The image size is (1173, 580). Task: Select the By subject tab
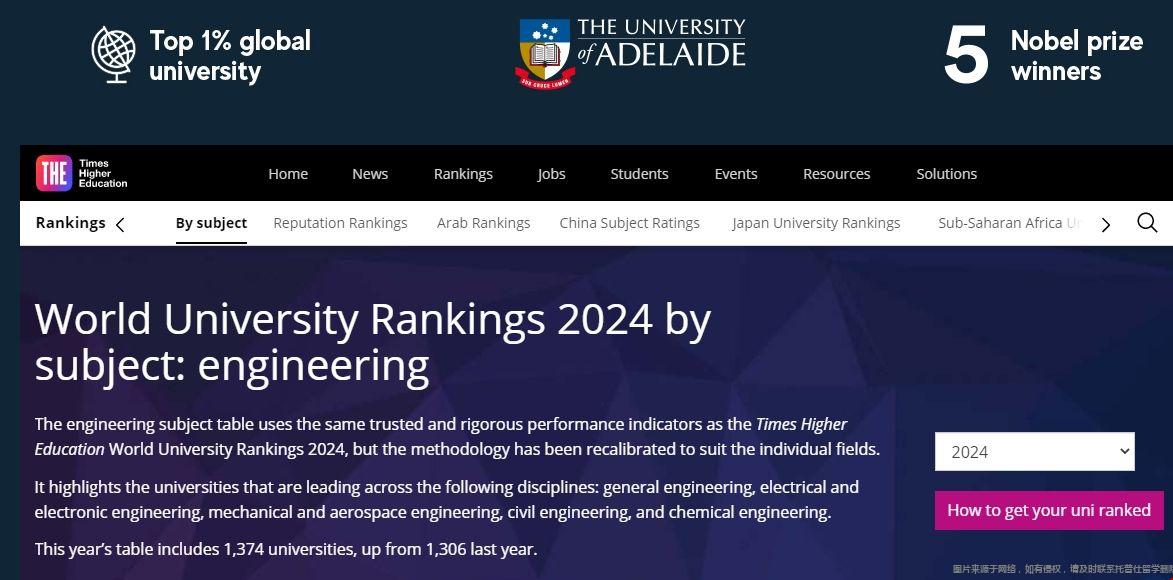tap(211, 223)
